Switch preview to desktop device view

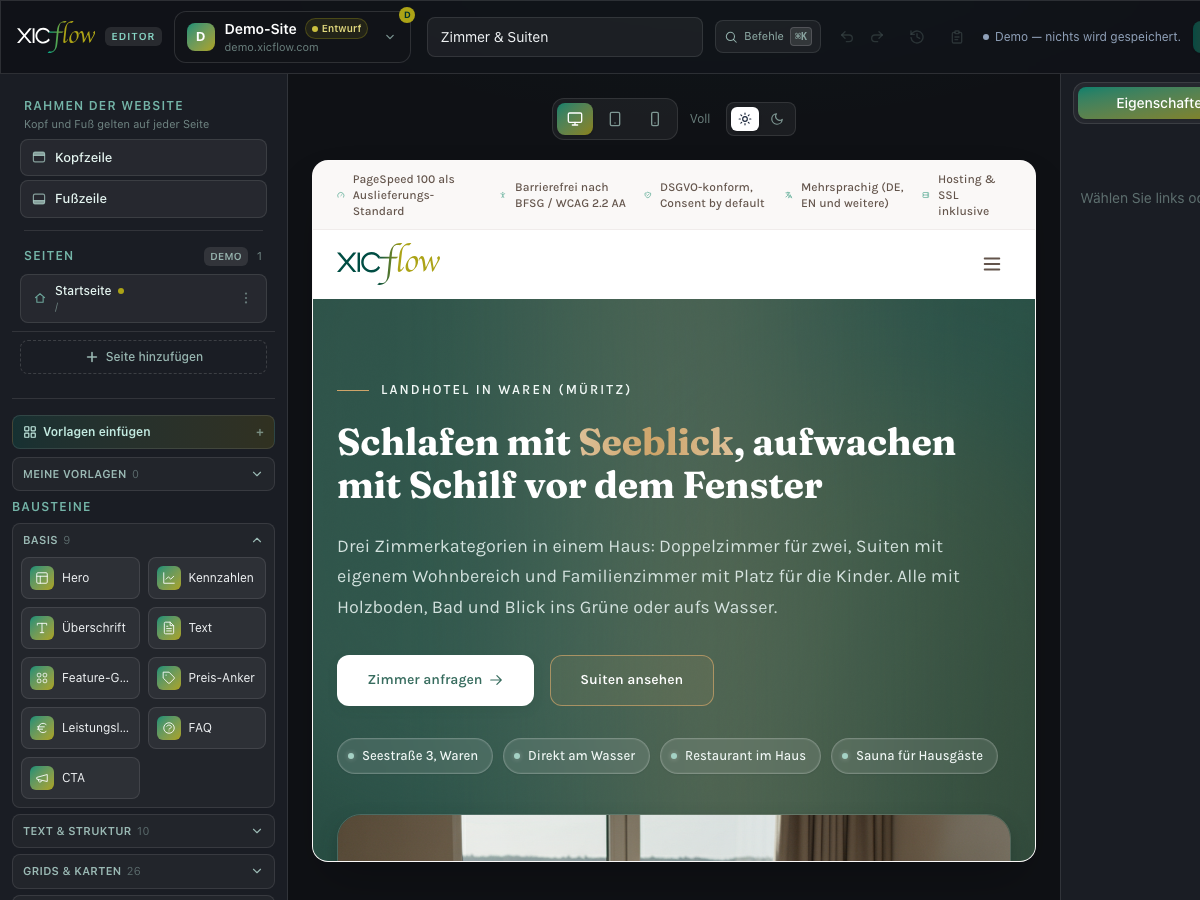coord(575,119)
